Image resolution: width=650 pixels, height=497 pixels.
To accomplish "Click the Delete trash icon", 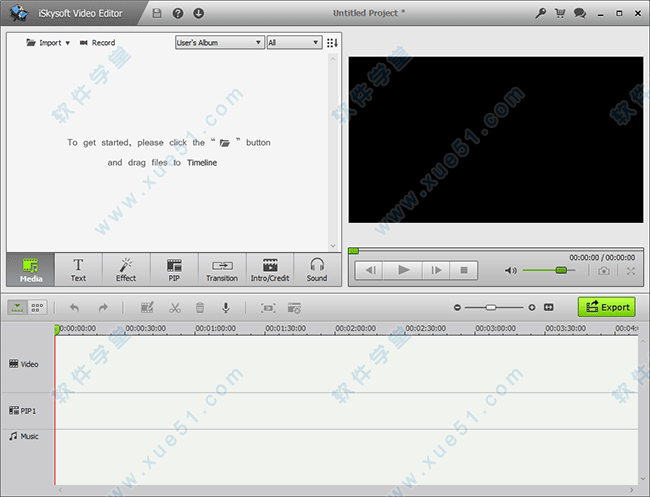I will click(x=200, y=308).
